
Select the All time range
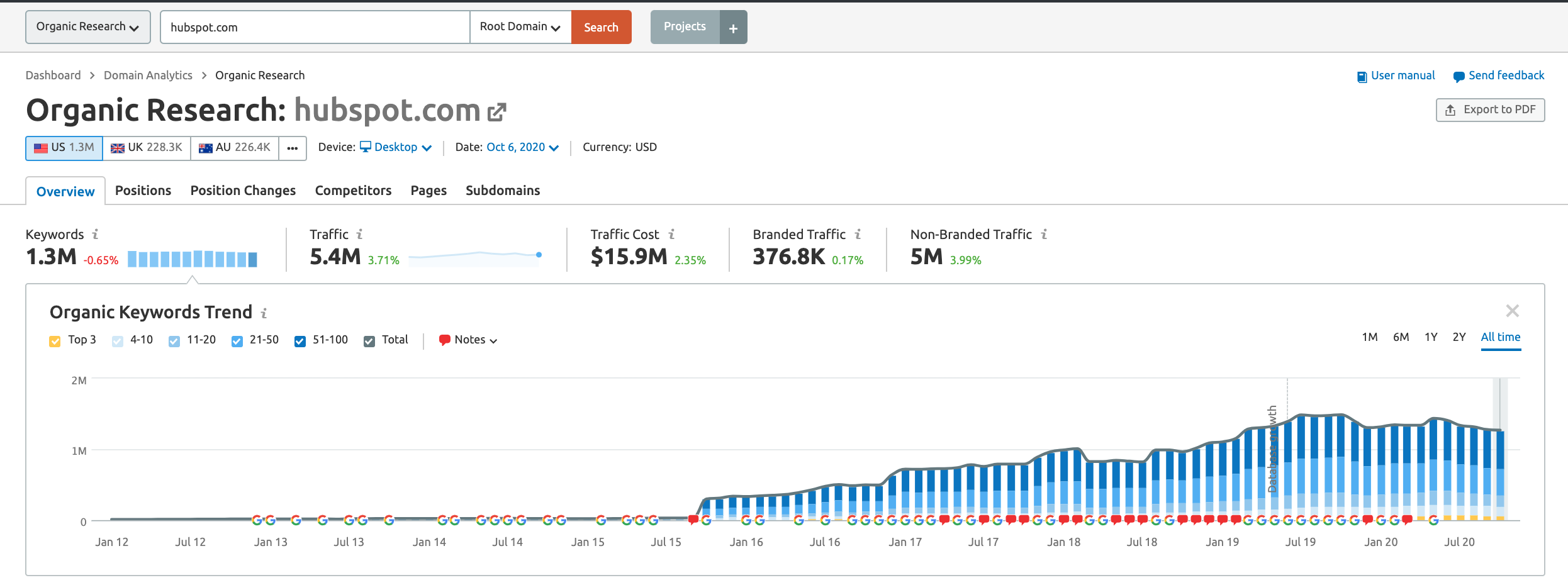coord(1501,337)
